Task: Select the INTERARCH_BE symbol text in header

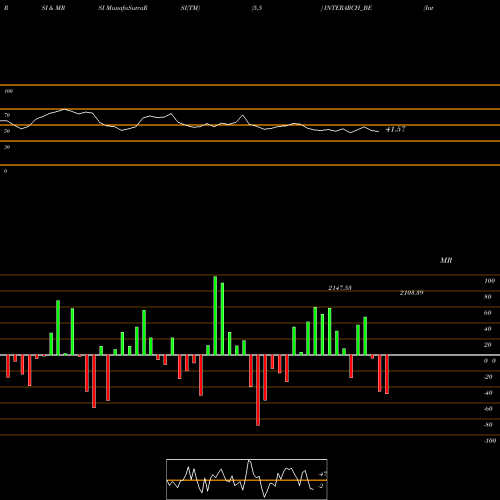Action: pos(348,8)
